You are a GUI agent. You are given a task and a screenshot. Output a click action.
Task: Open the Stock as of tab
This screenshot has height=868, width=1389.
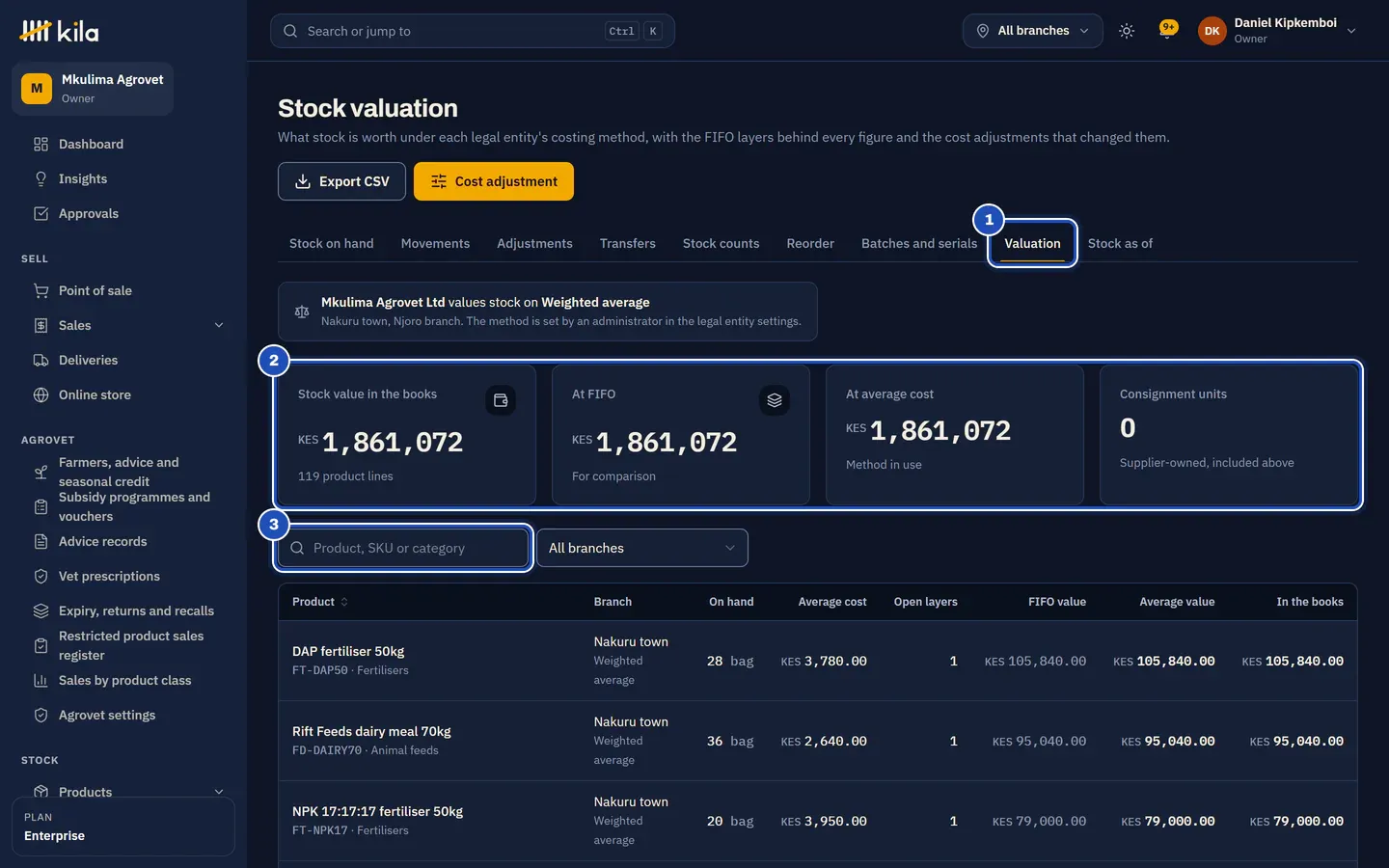[x=1120, y=244]
